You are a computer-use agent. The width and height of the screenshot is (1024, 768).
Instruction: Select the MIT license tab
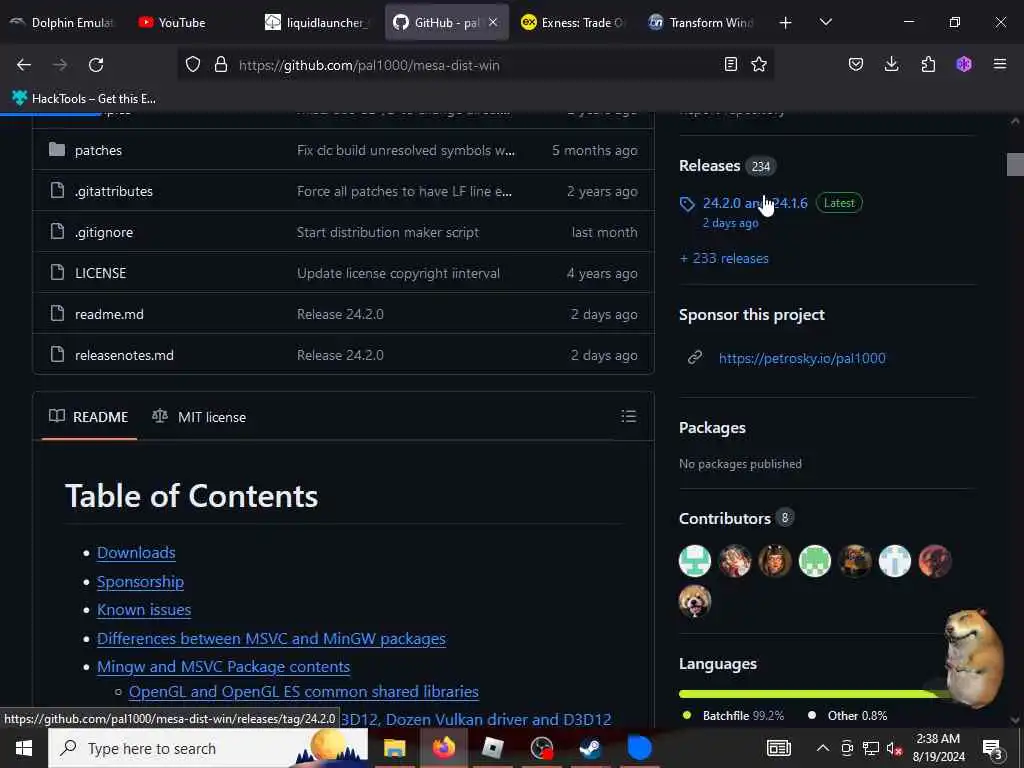[199, 417]
